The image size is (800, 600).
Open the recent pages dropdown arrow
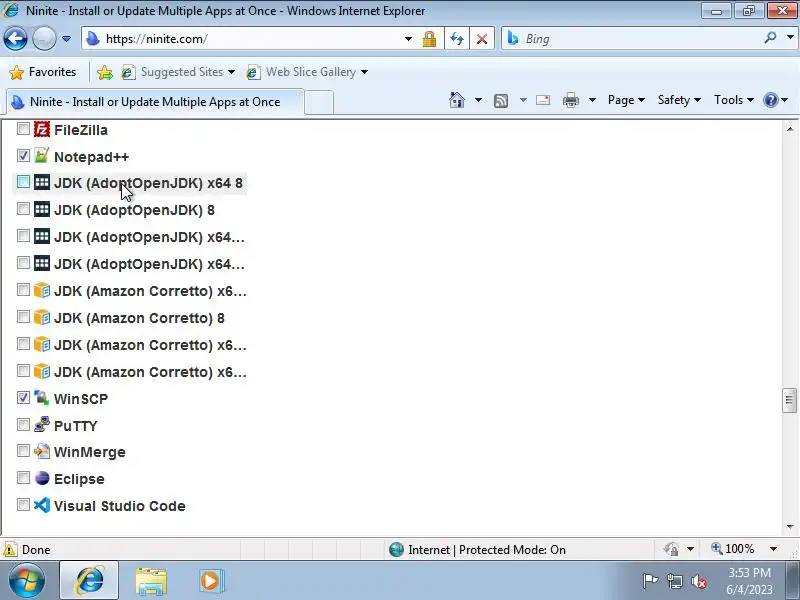pos(66,39)
